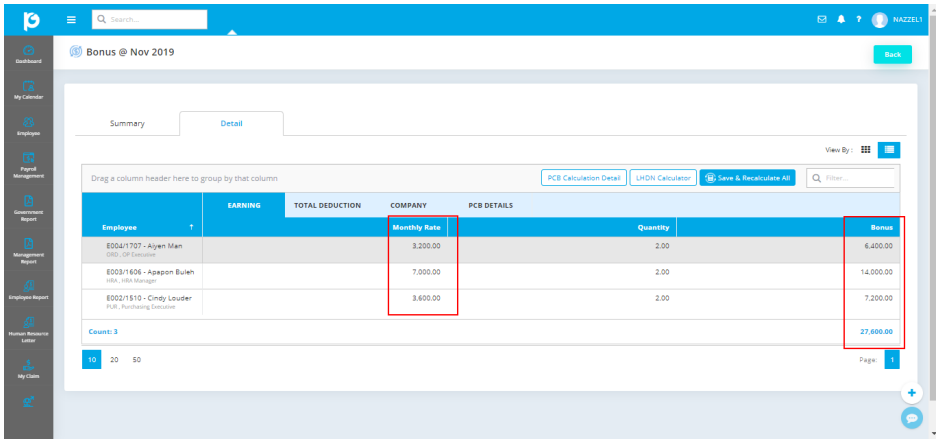The width and height of the screenshot is (946, 445).
Task: Switch to the Summary tab
Action: (127, 124)
